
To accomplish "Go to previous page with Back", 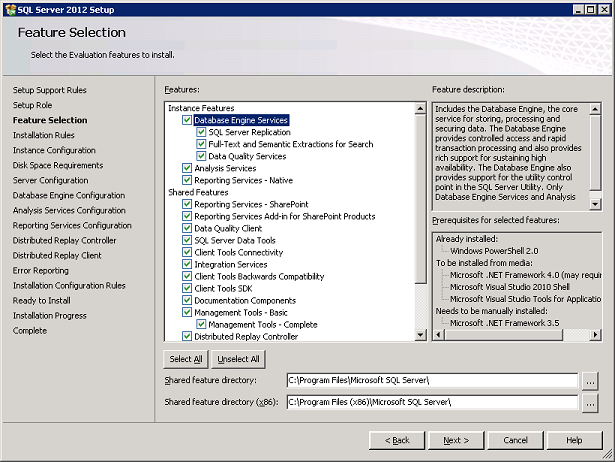I will [x=397, y=440].
